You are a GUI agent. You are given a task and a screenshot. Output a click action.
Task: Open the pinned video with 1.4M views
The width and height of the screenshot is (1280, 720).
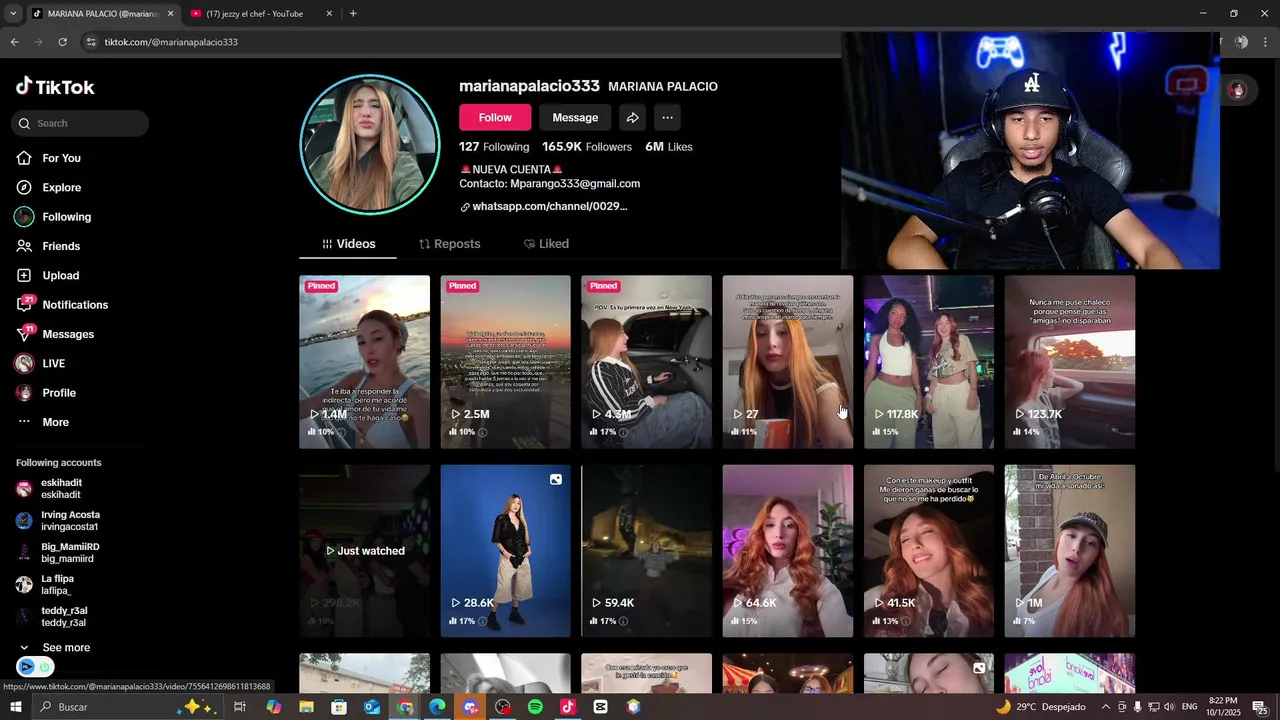(364, 362)
